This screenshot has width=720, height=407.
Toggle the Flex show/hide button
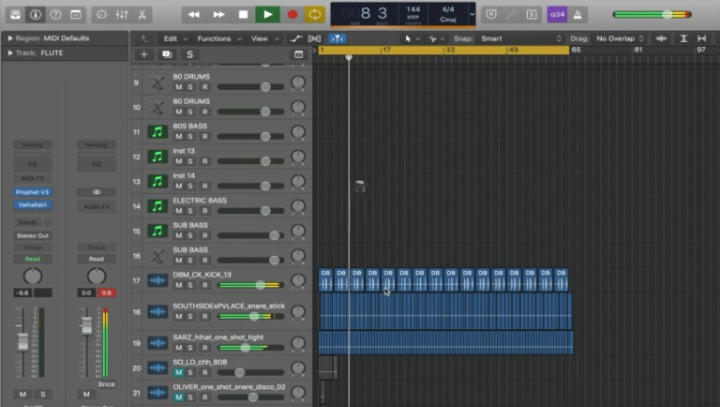[315, 39]
